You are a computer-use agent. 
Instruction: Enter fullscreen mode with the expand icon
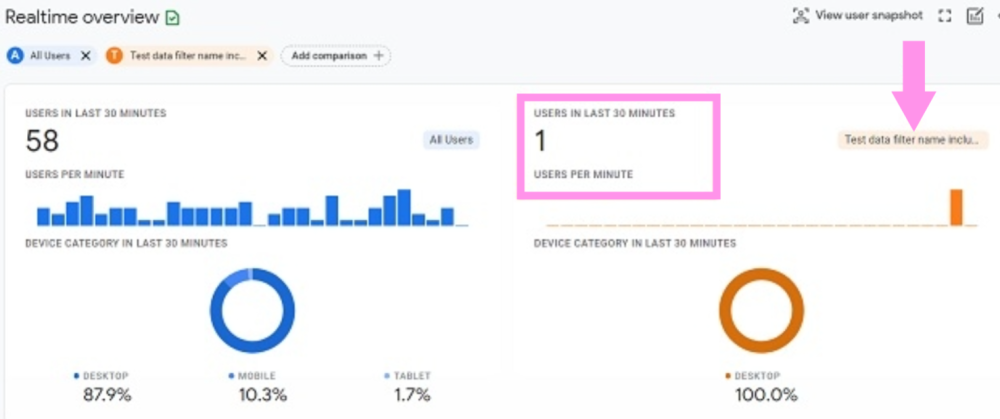[944, 15]
